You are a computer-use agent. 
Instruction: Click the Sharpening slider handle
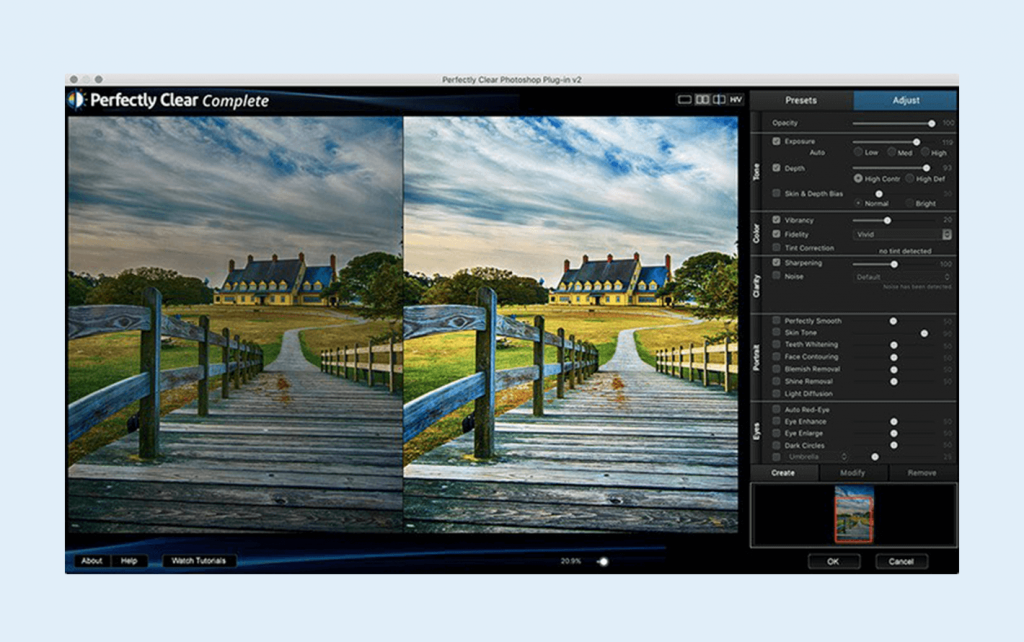coord(893,264)
